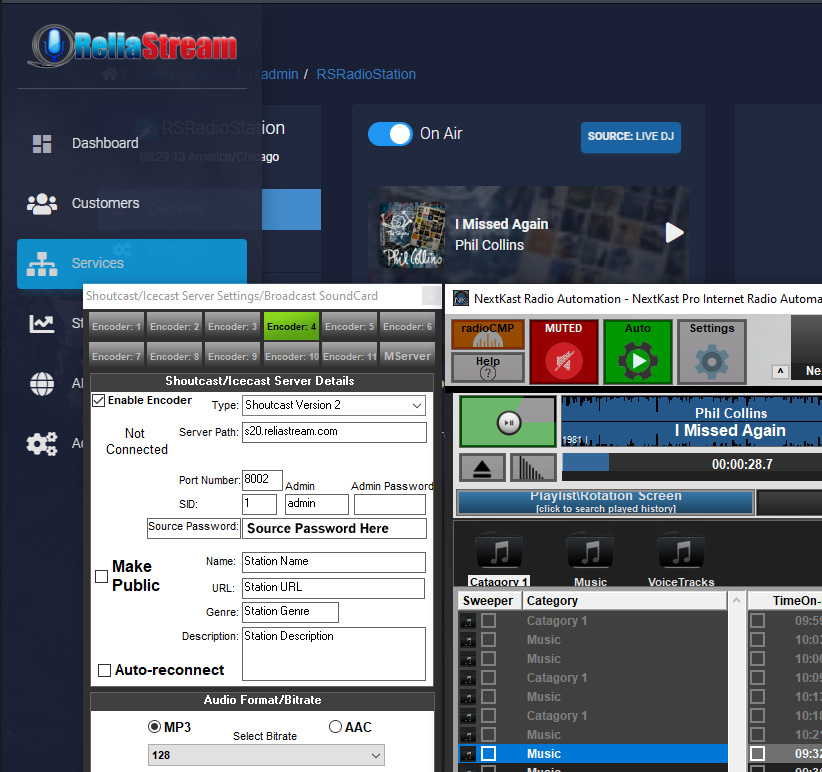The width and height of the screenshot is (822, 772).
Task: Select the AAC audio format radio button
Action: 336,727
